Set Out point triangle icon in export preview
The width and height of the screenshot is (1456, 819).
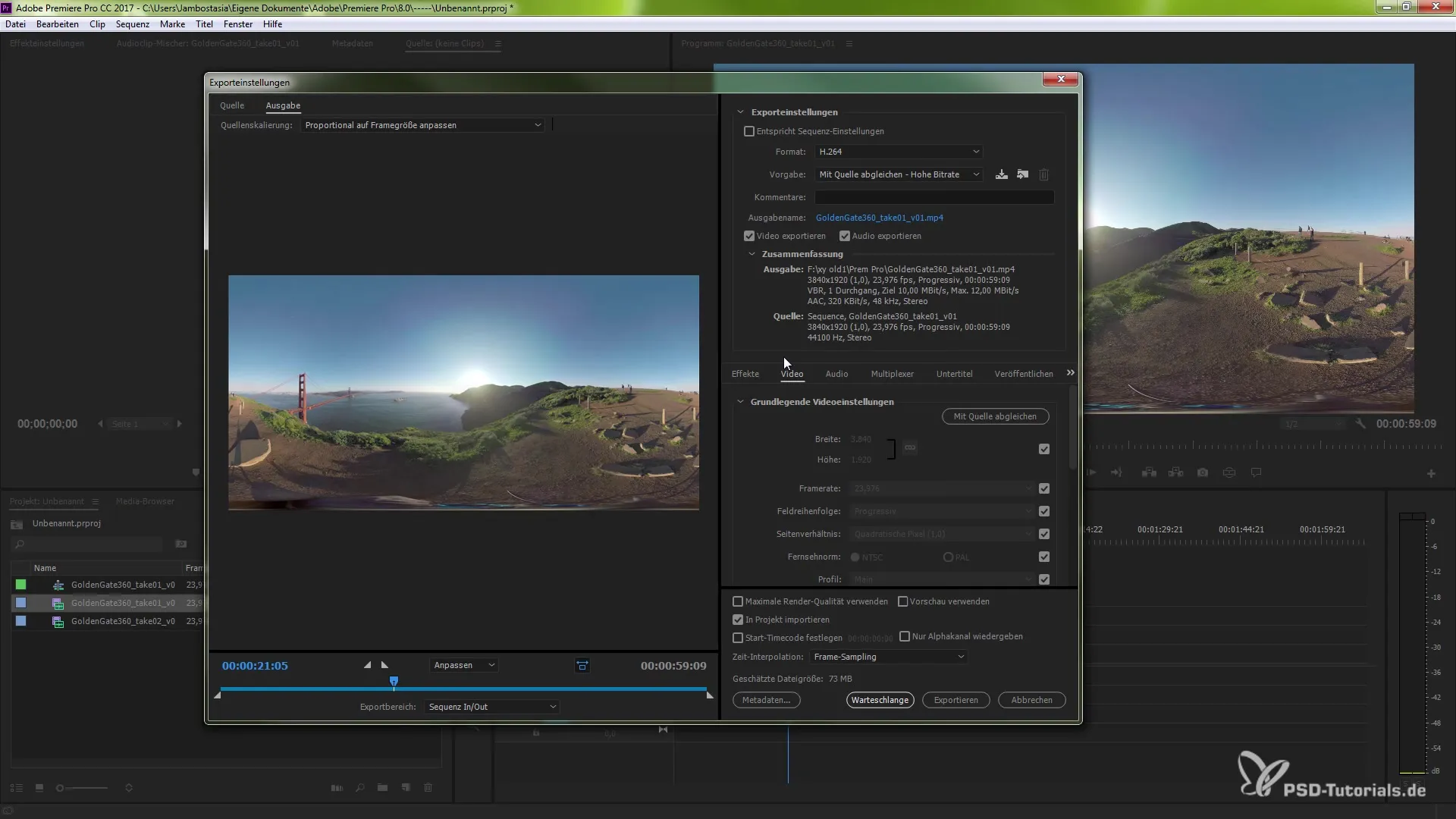pyautogui.click(x=384, y=665)
